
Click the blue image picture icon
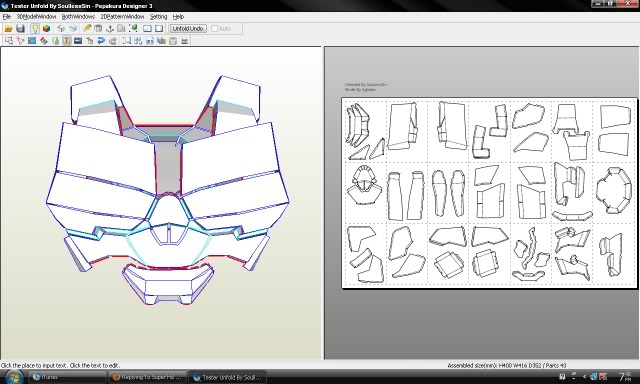tap(32, 40)
